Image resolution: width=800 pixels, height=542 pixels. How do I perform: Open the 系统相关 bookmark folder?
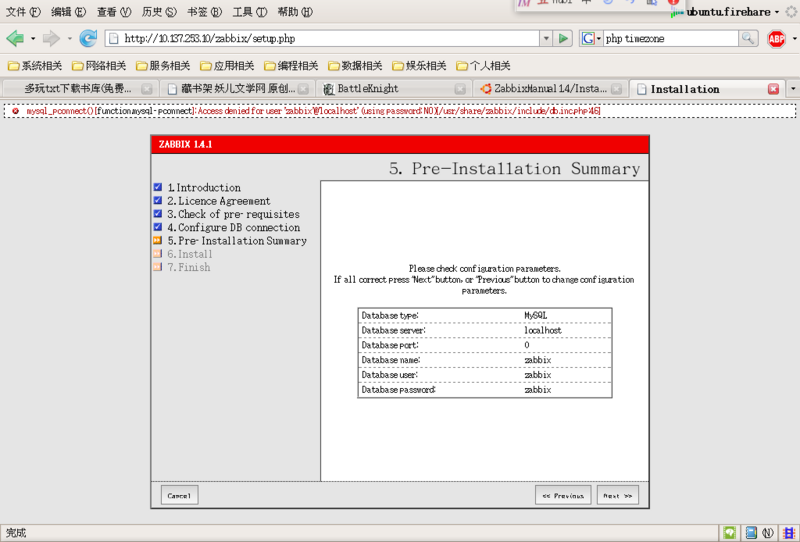[x=35, y=66]
